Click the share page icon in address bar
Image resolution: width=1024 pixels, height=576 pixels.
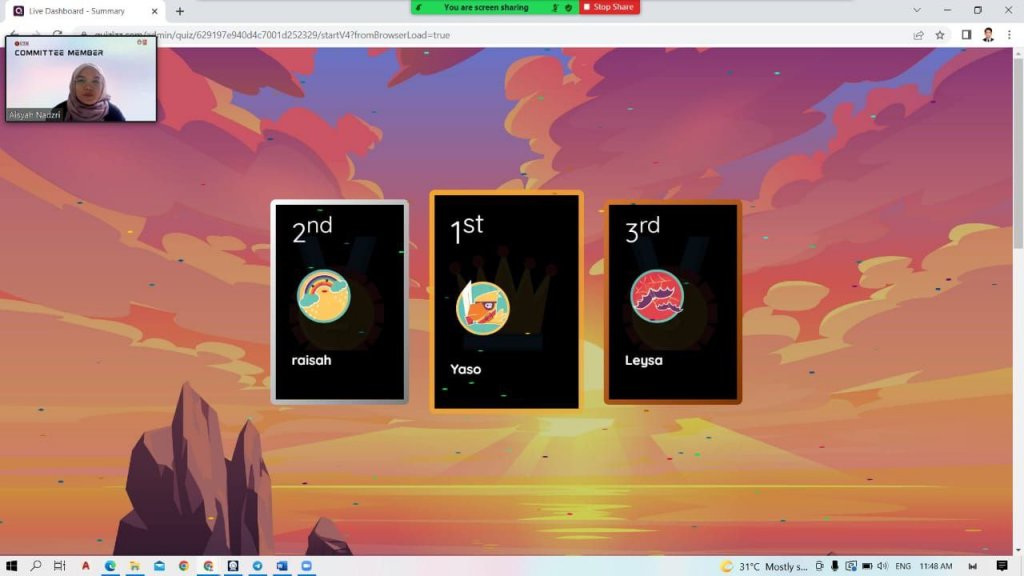(918, 35)
